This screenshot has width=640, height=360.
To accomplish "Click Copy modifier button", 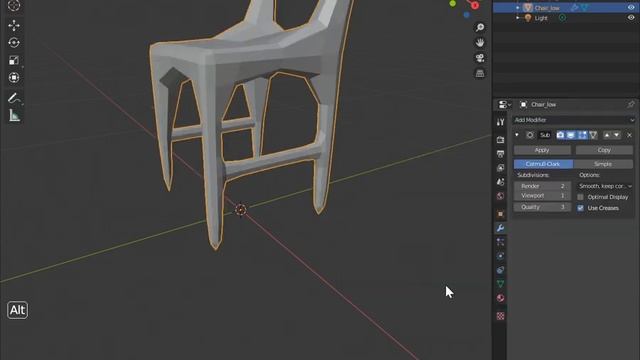I will pos(604,150).
